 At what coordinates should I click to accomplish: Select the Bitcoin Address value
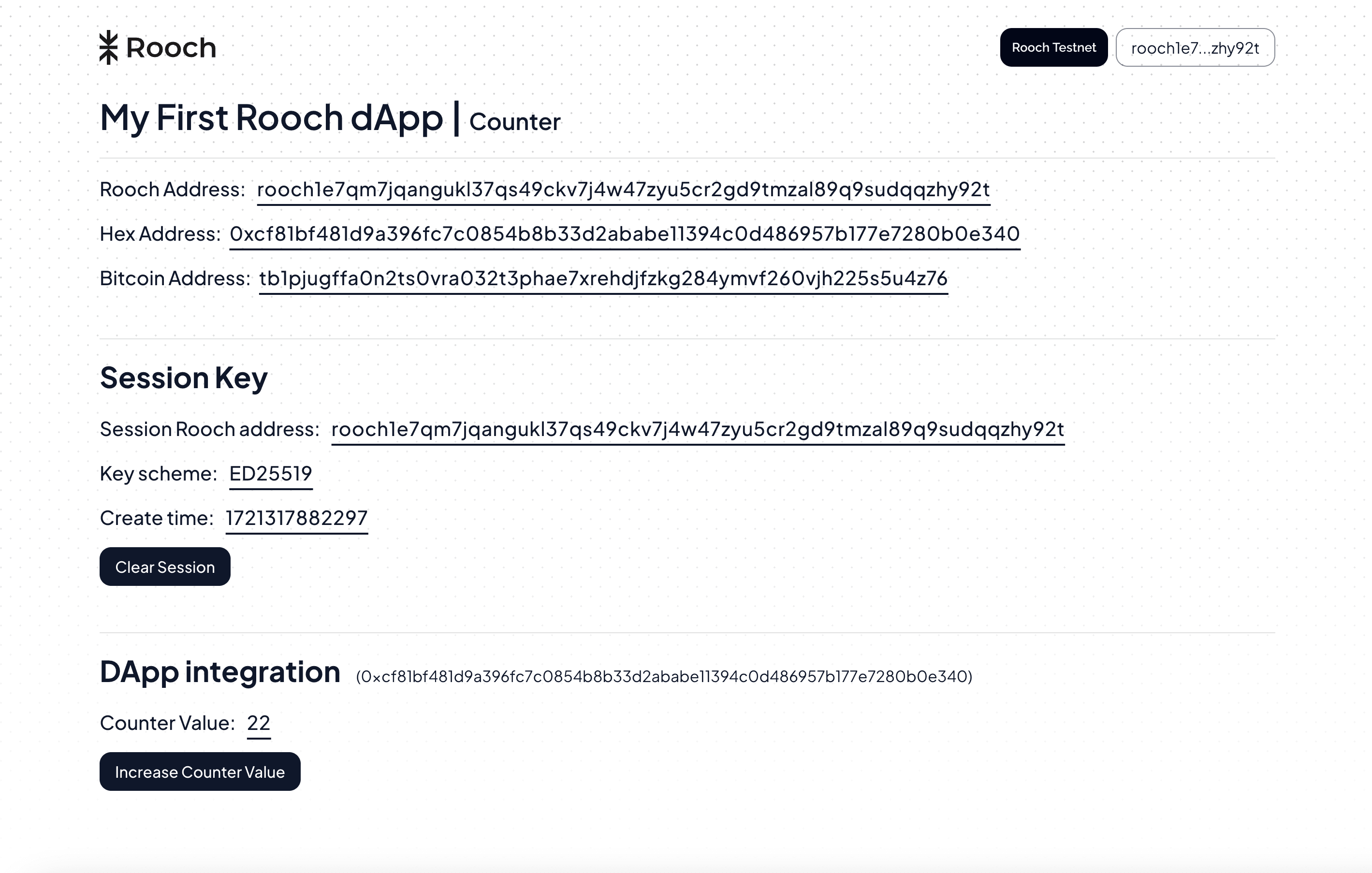[603, 278]
